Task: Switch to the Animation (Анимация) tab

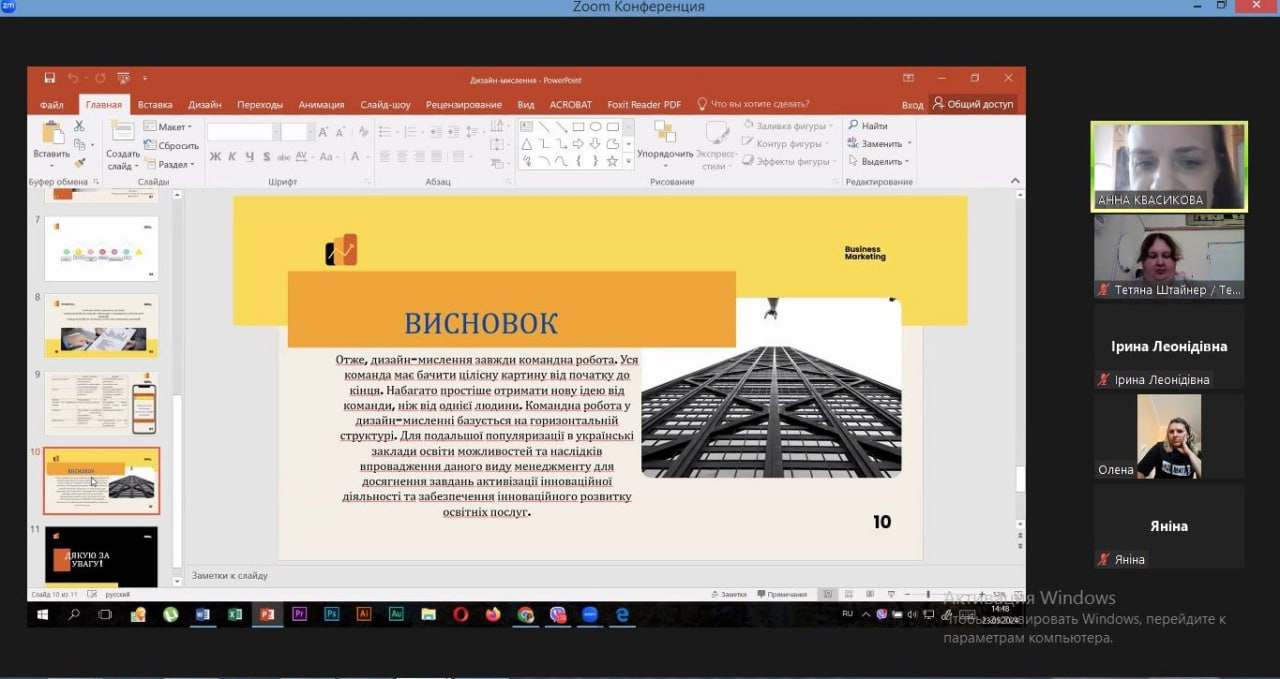Action: point(321,104)
